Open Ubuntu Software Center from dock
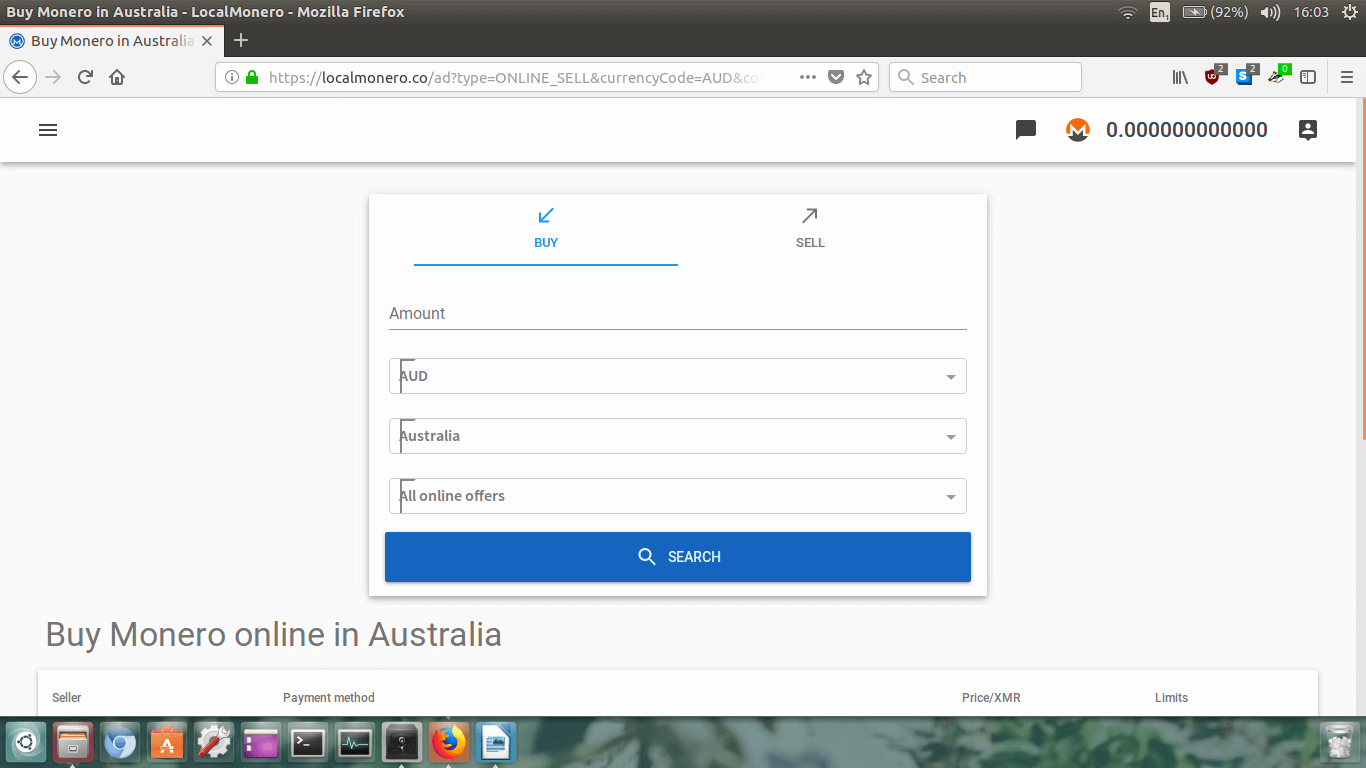 click(x=167, y=743)
